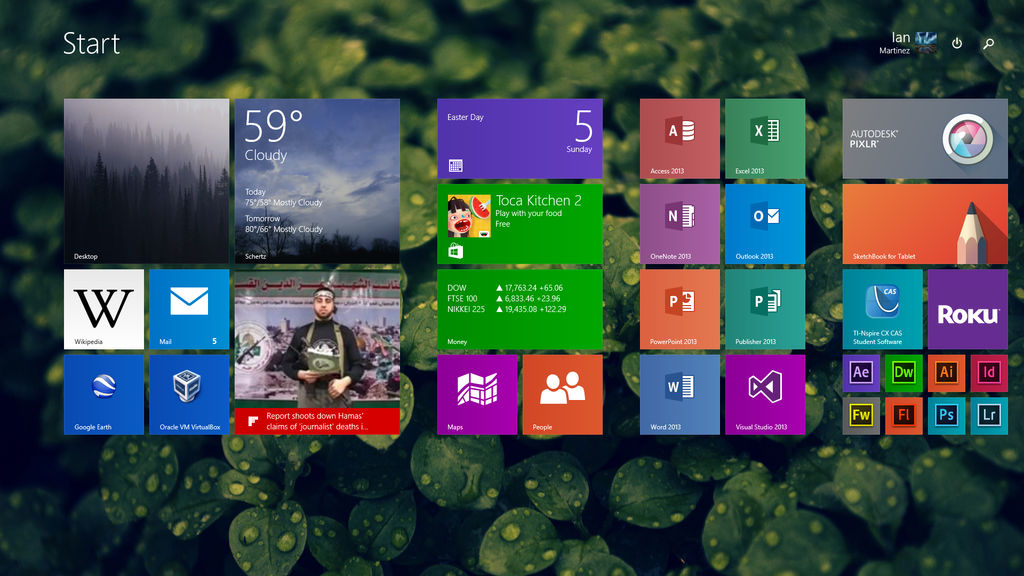Open Dreamweaver using the Dw tile
Screen dimensions: 1024x576
903,373
